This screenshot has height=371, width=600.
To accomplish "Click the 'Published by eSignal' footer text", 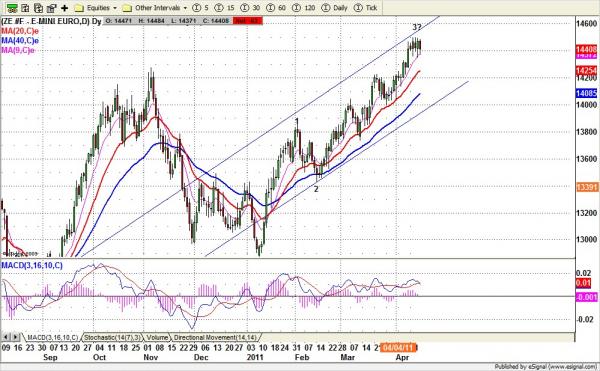I will click(x=545, y=367).
